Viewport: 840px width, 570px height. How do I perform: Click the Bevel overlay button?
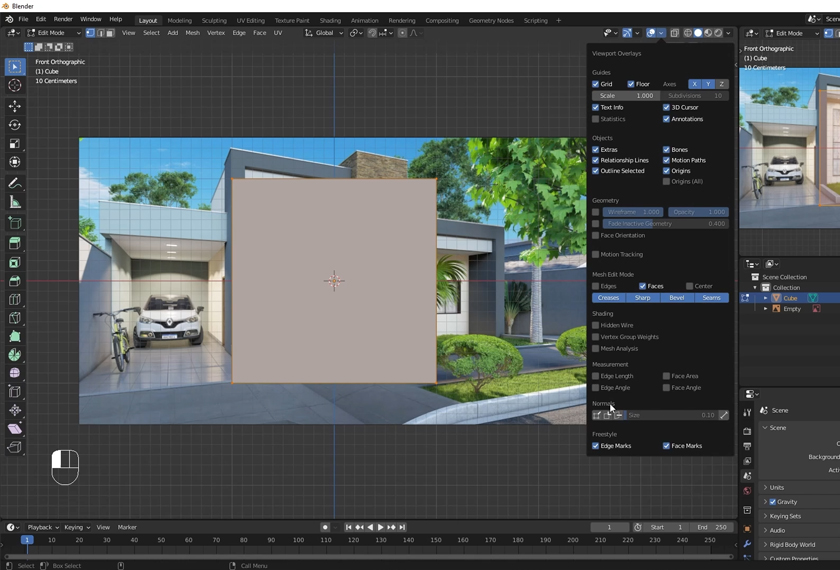[x=677, y=298]
